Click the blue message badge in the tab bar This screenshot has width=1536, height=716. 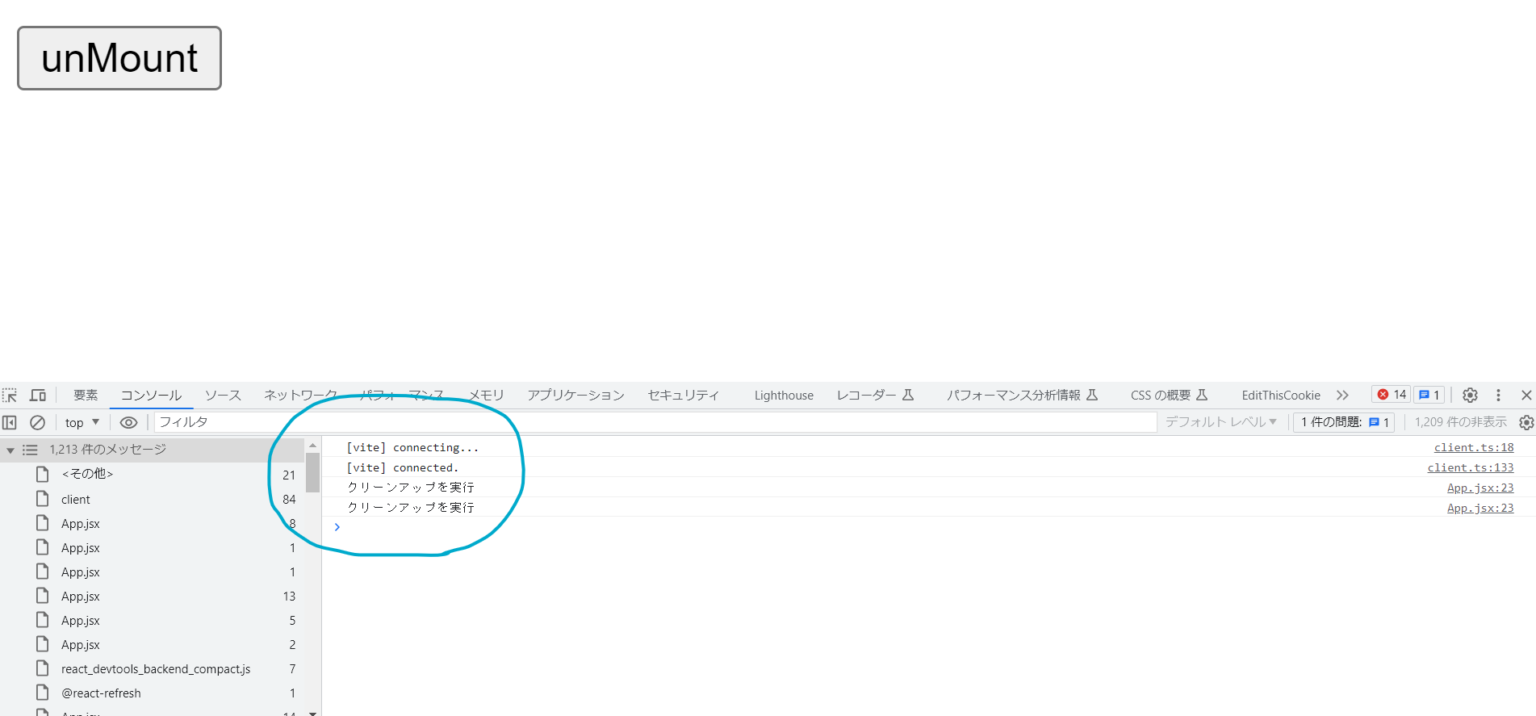coord(1428,395)
